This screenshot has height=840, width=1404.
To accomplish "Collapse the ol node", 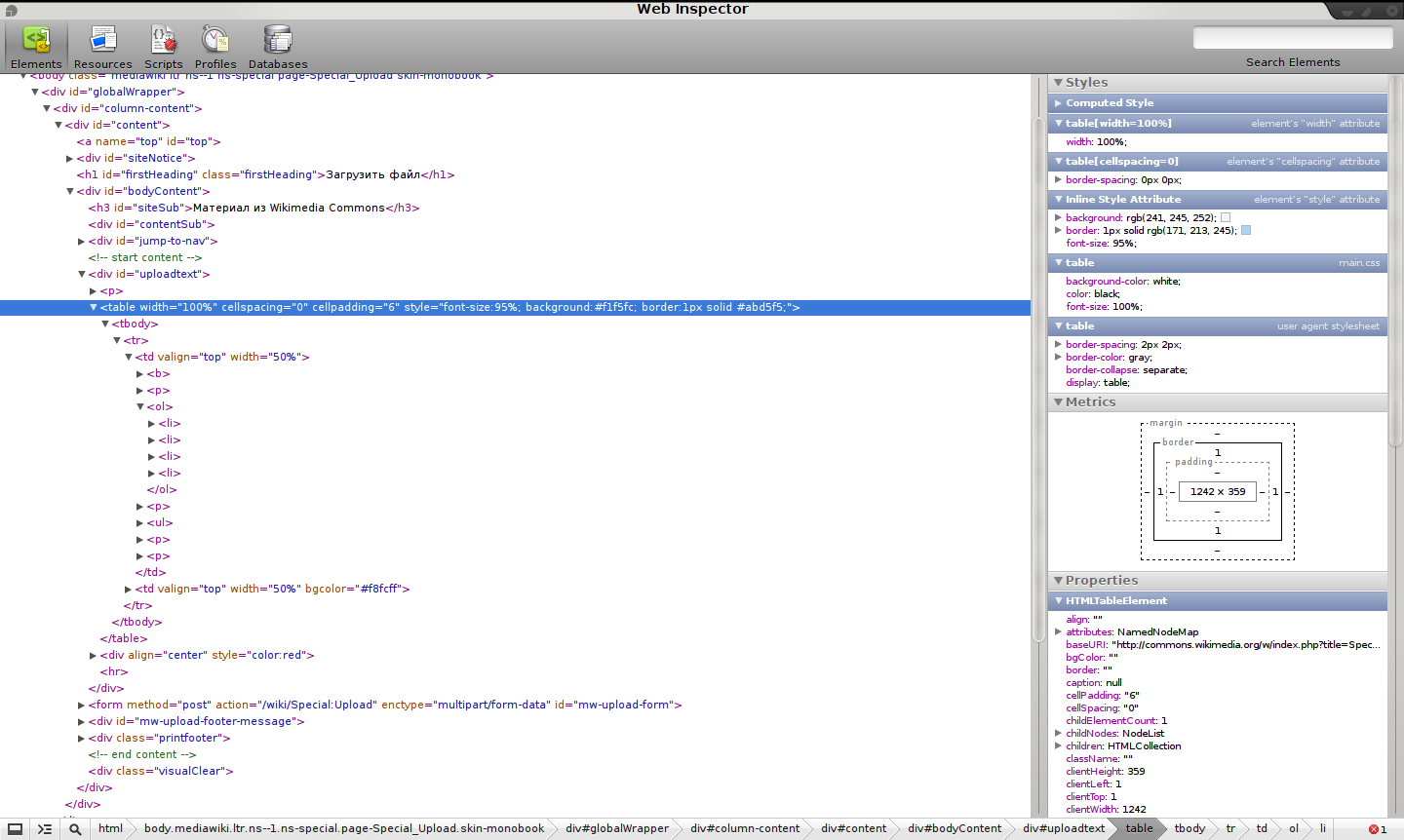I will click(x=140, y=406).
